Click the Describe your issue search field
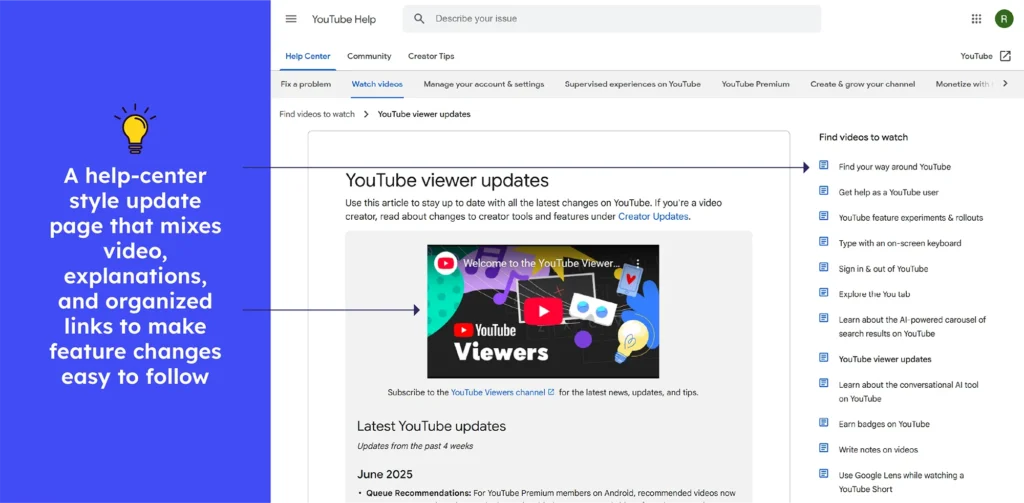 (x=612, y=19)
